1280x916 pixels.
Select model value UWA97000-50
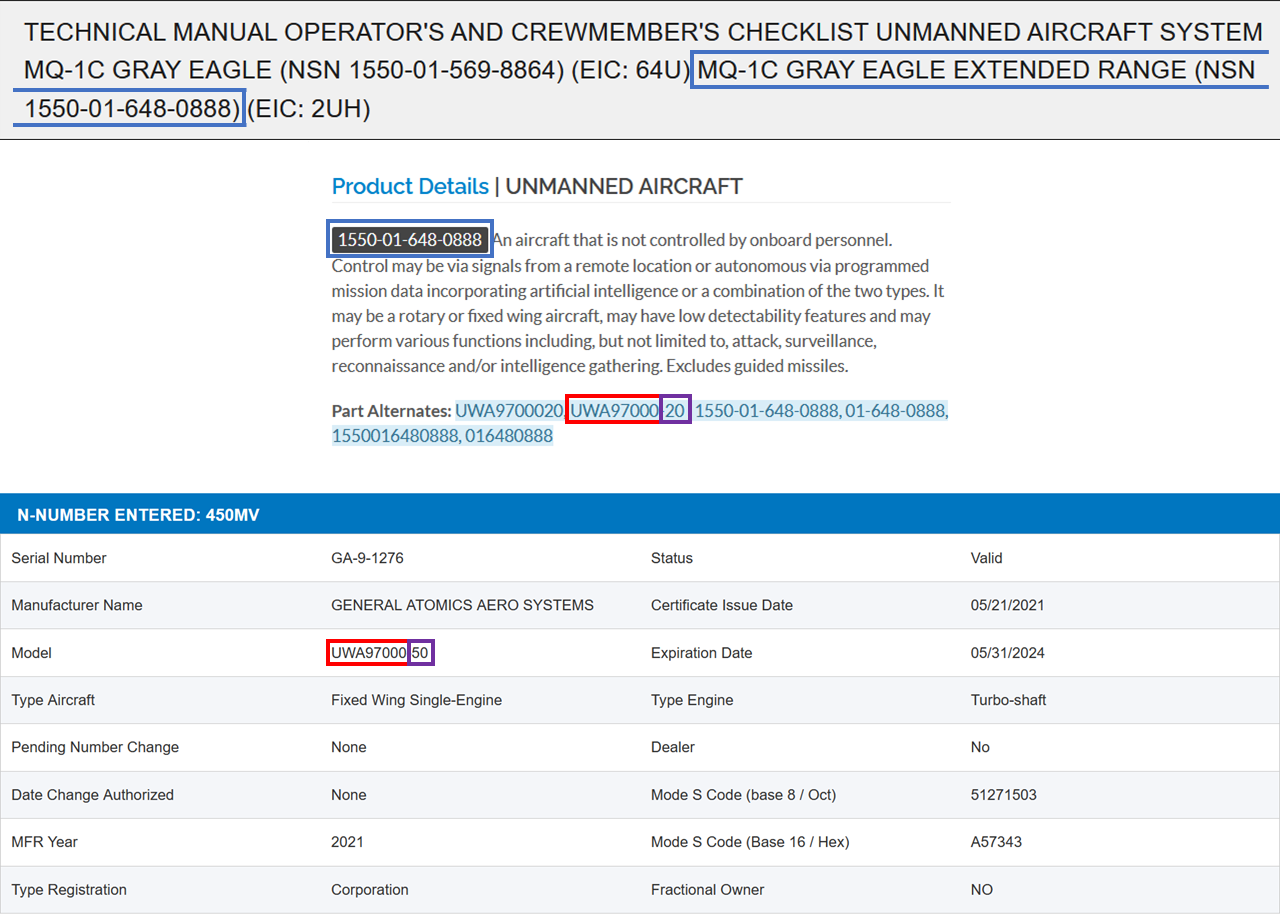[x=381, y=653]
